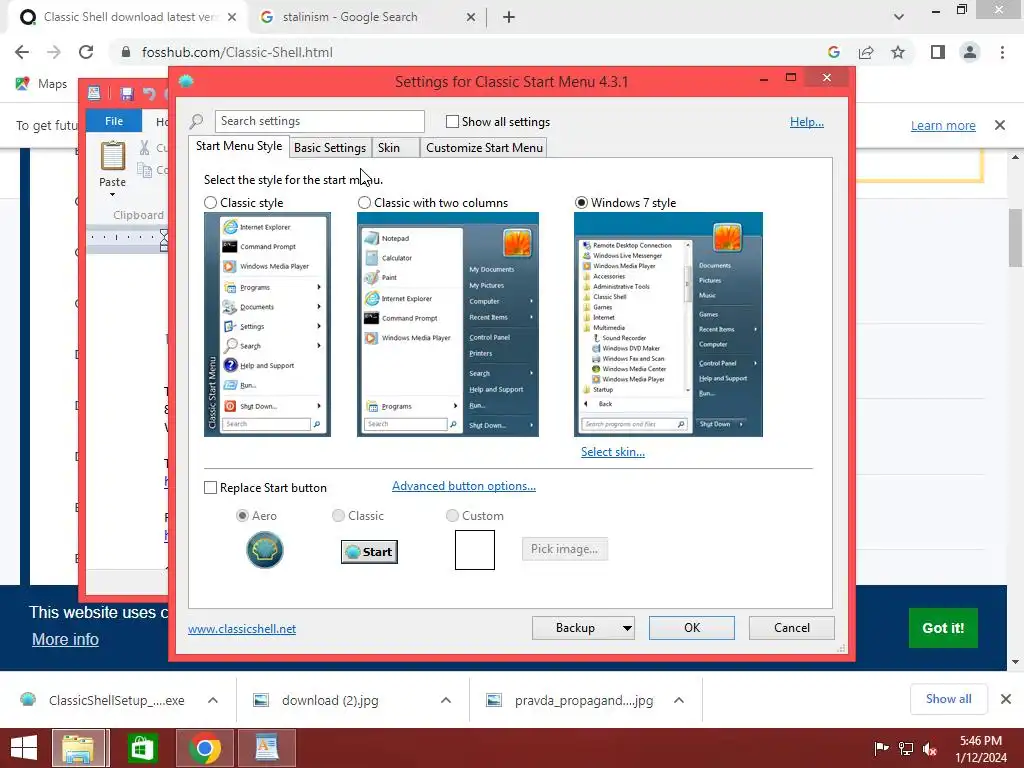
Task: Open Chrome side panel icon
Action: 938,52
